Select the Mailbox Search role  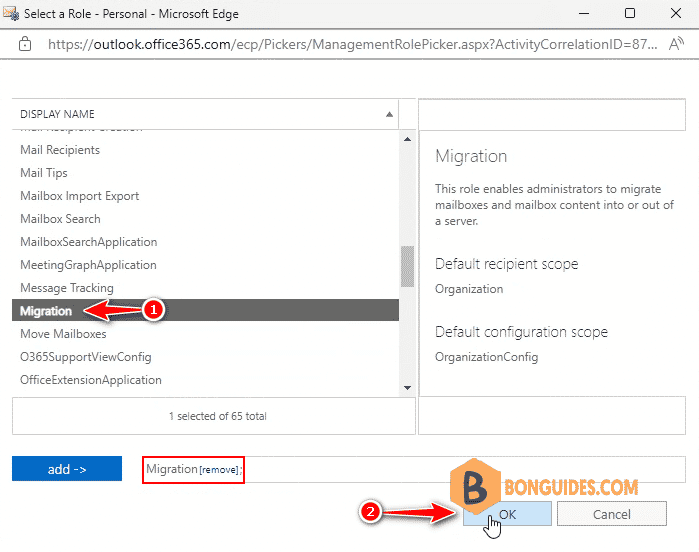coord(60,219)
